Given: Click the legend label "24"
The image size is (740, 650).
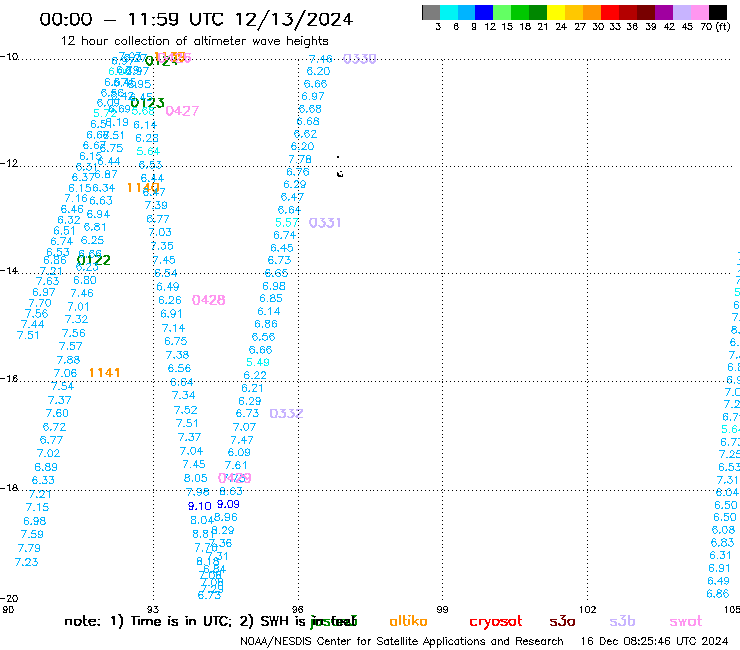Looking at the screenshot, I should click(x=561, y=26).
